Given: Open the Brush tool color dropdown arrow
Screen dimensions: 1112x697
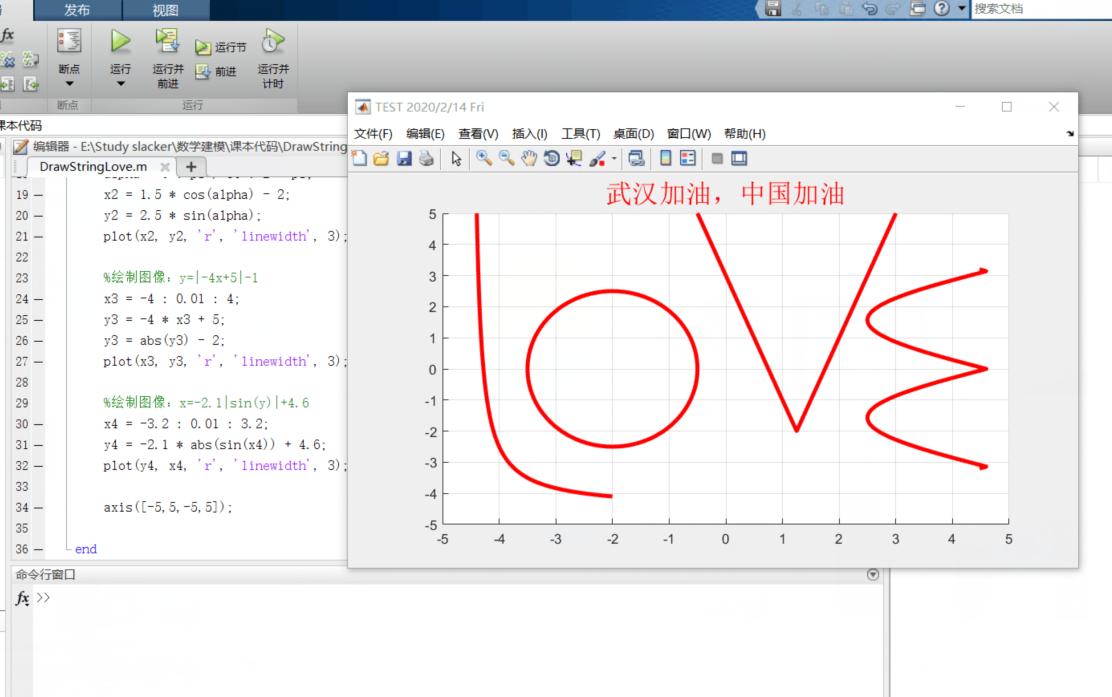Looking at the screenshot, I should 614,159.
